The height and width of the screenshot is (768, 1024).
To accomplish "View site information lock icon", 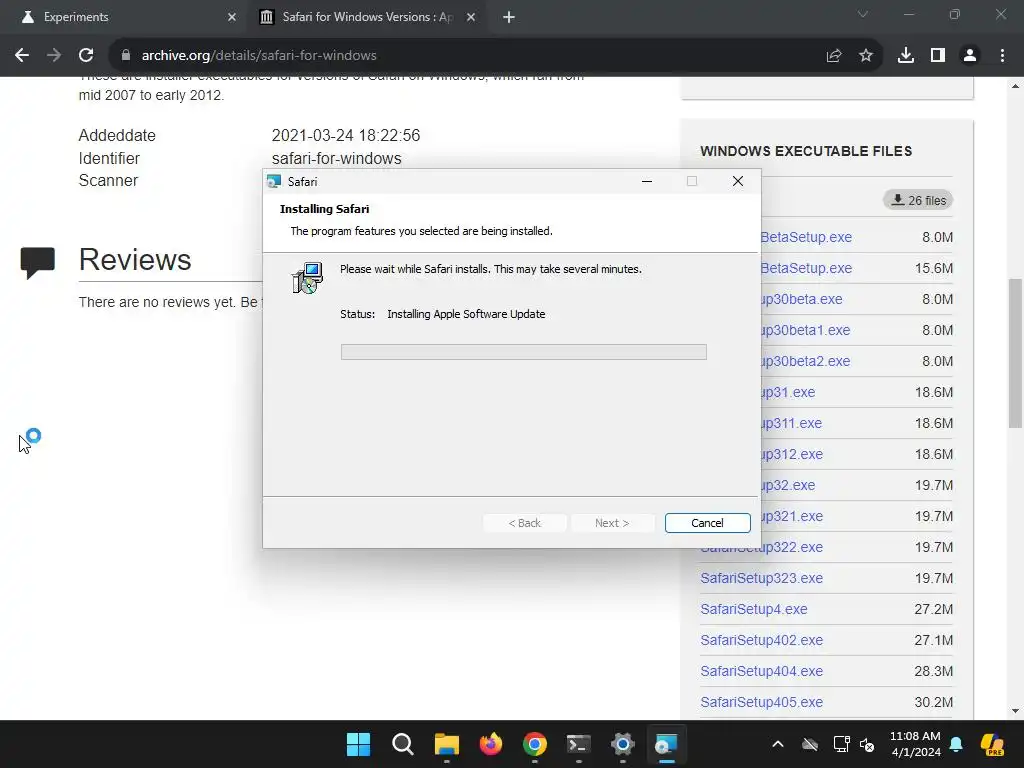I will (126, 56).
